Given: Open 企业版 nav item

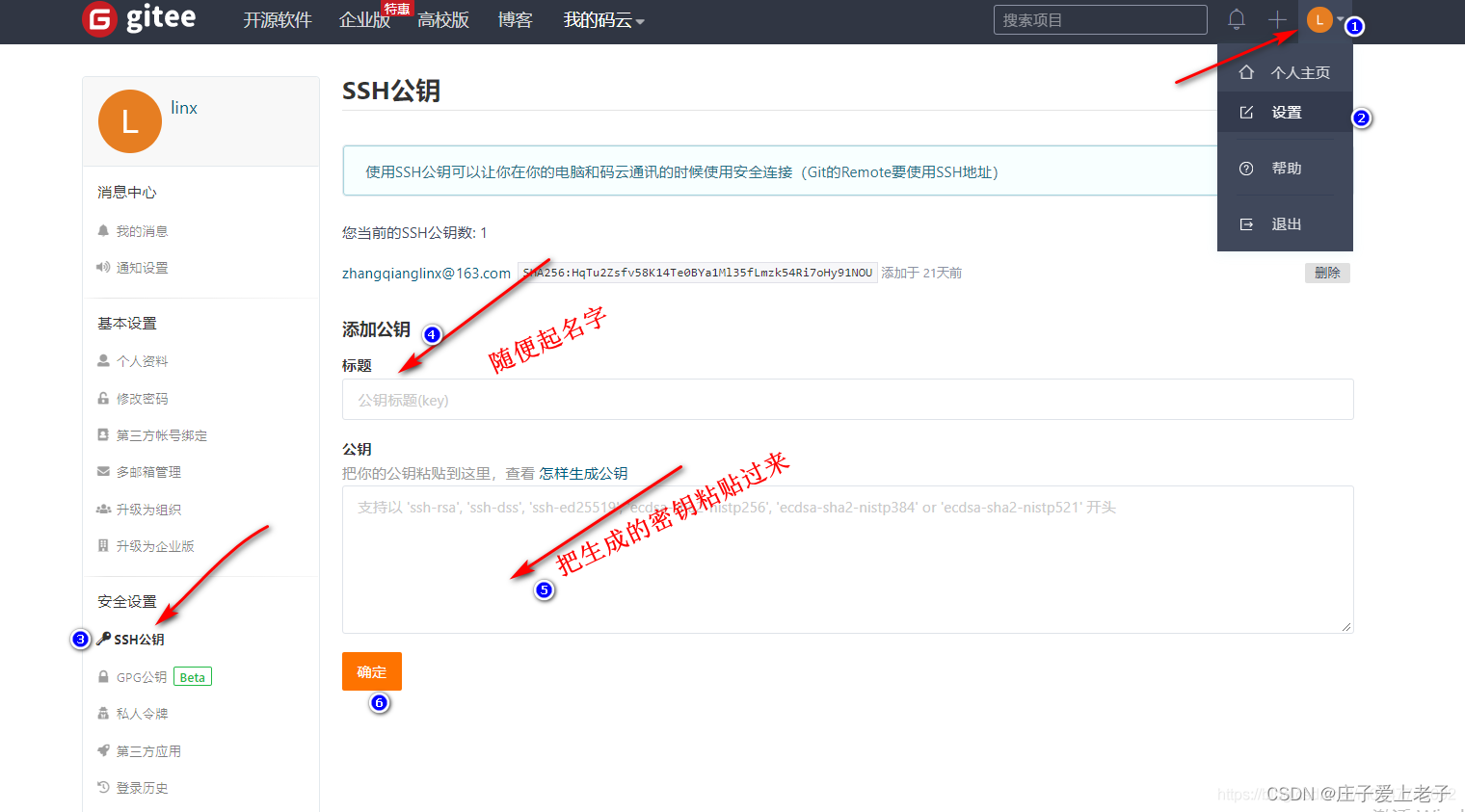Looking at the screenshot, I should 364,20.
